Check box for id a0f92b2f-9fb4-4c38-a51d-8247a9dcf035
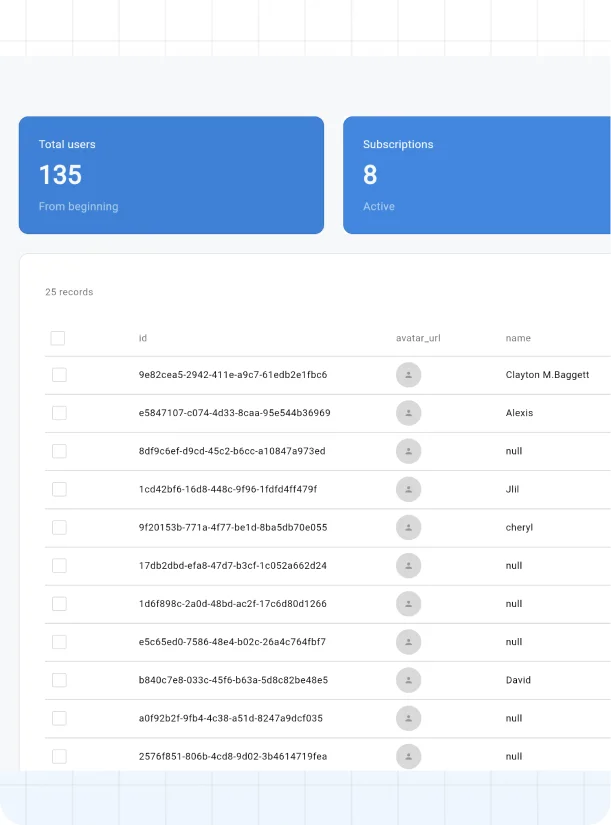611x825 pixels. (x=59, y=718)
